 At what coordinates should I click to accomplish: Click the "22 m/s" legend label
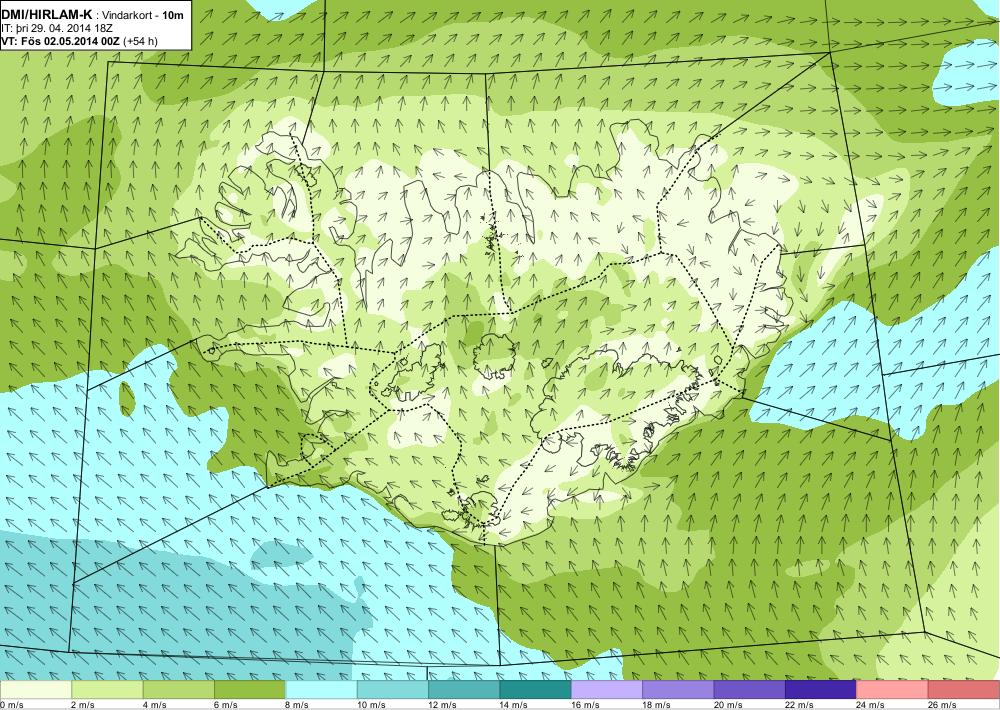(x=800, y=704)
